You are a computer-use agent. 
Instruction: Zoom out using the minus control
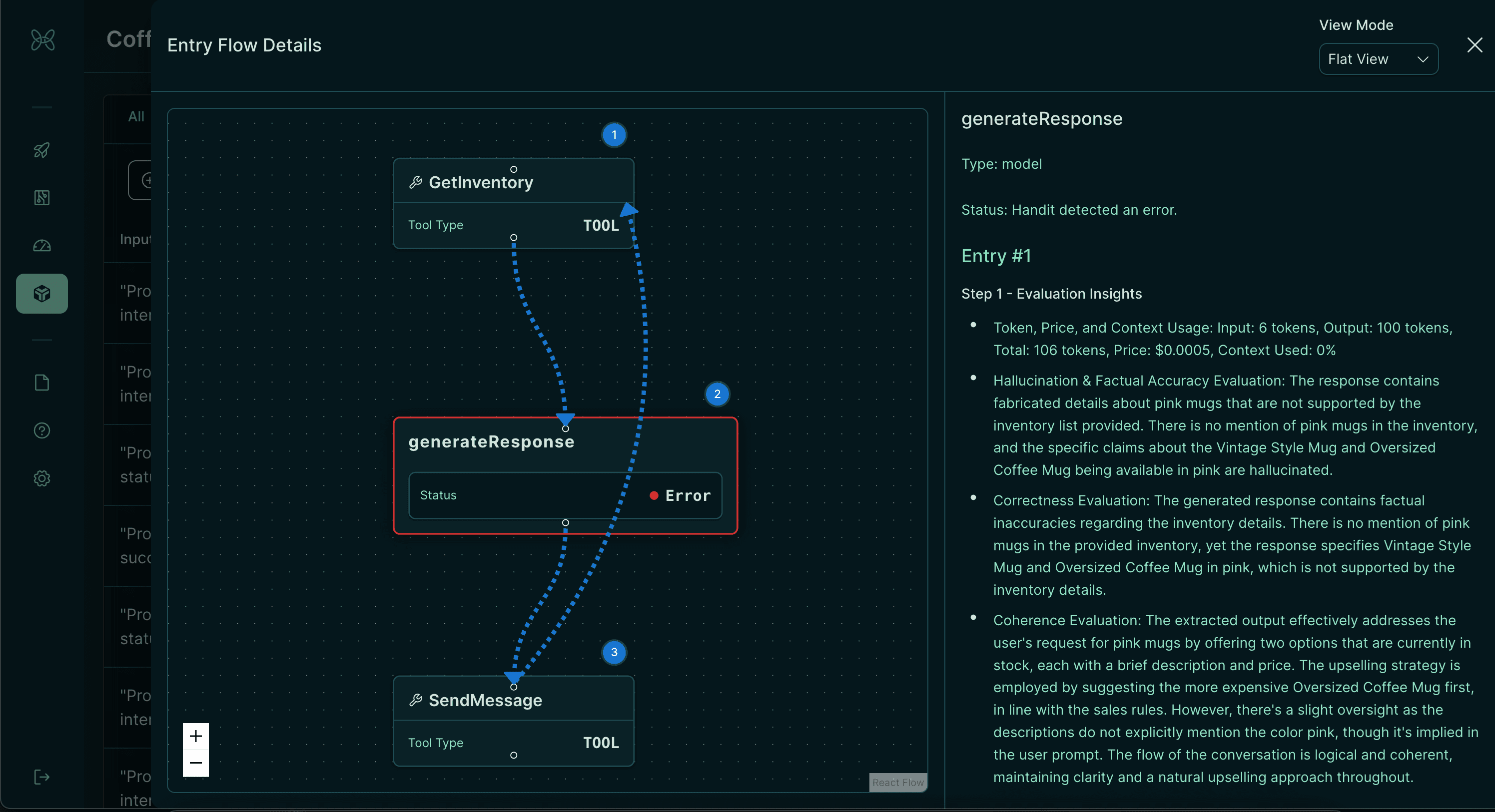[196, 762]
